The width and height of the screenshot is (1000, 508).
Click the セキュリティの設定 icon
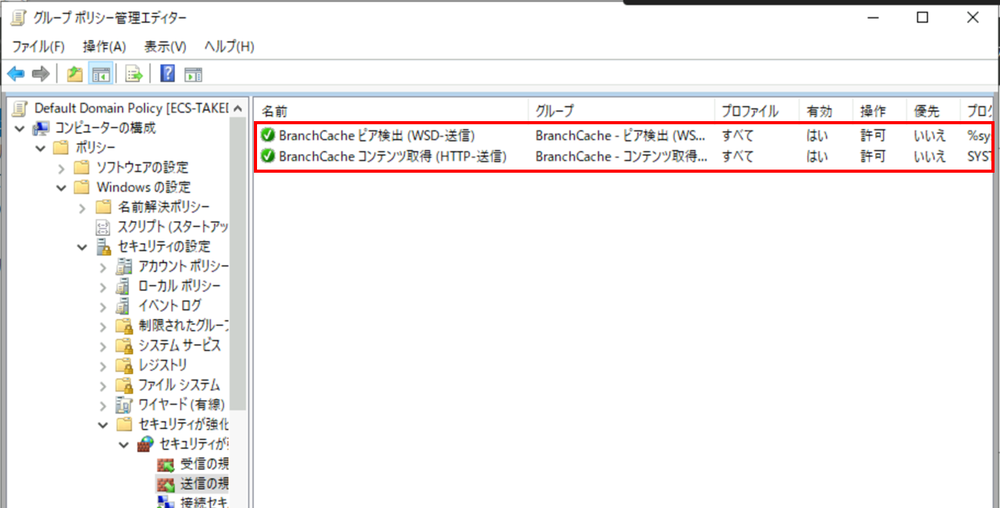pos(103,247)
